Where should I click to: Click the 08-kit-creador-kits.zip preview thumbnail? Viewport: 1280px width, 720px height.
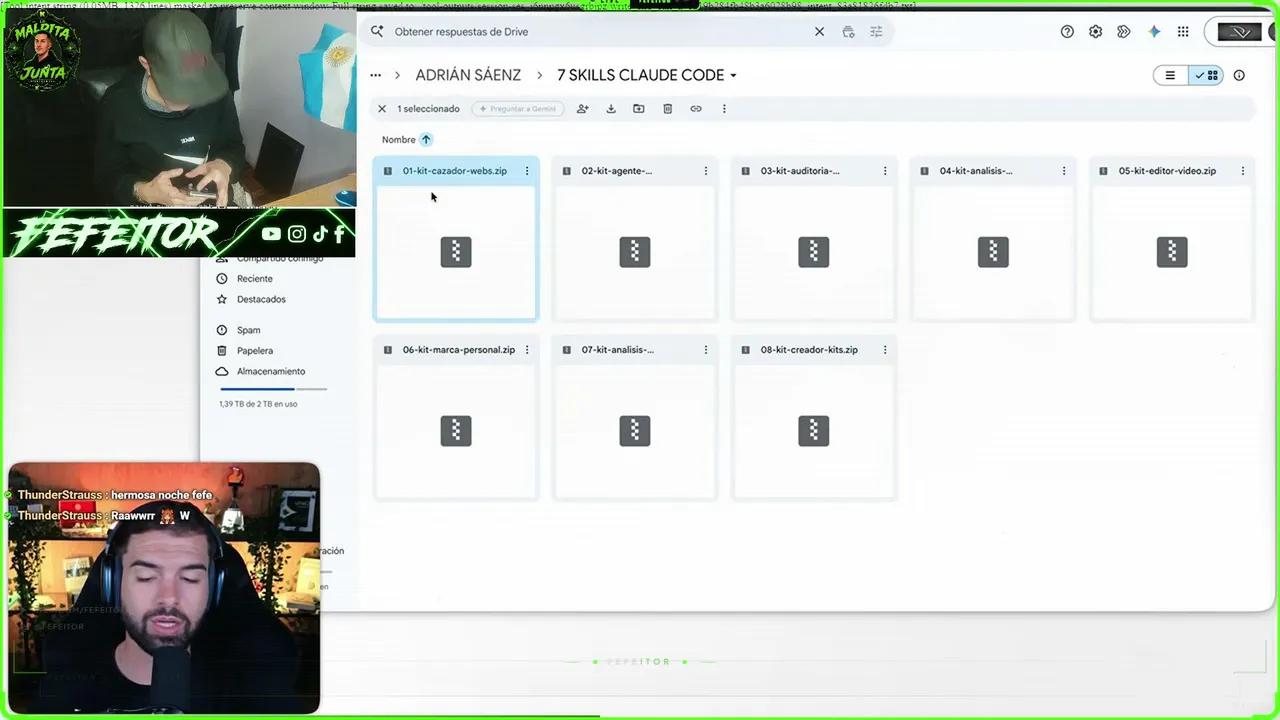coord(814,431)
